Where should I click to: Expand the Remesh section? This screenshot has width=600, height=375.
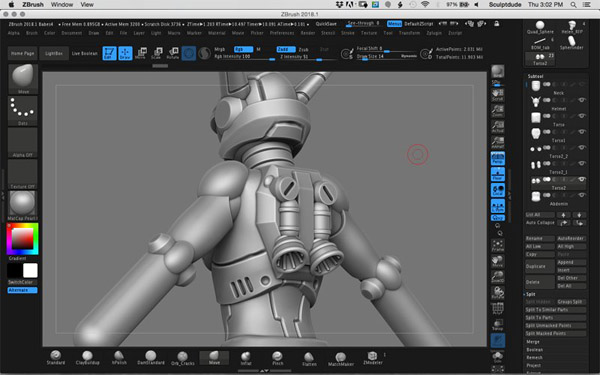coord(534,357)
